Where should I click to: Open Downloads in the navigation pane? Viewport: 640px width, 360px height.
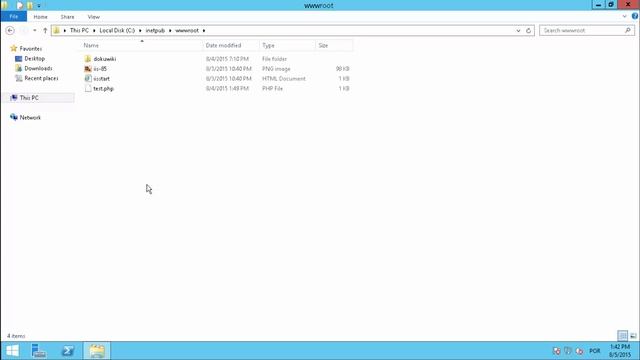click(38, 68)
